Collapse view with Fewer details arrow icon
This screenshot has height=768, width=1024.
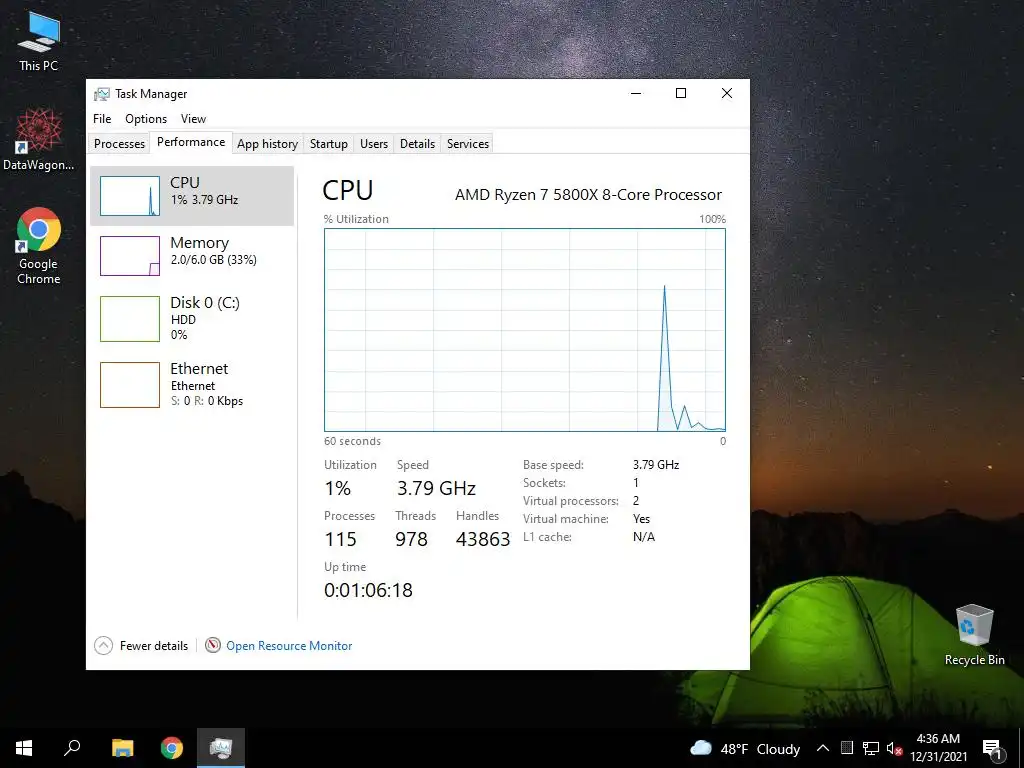click(x=103, y=645)
